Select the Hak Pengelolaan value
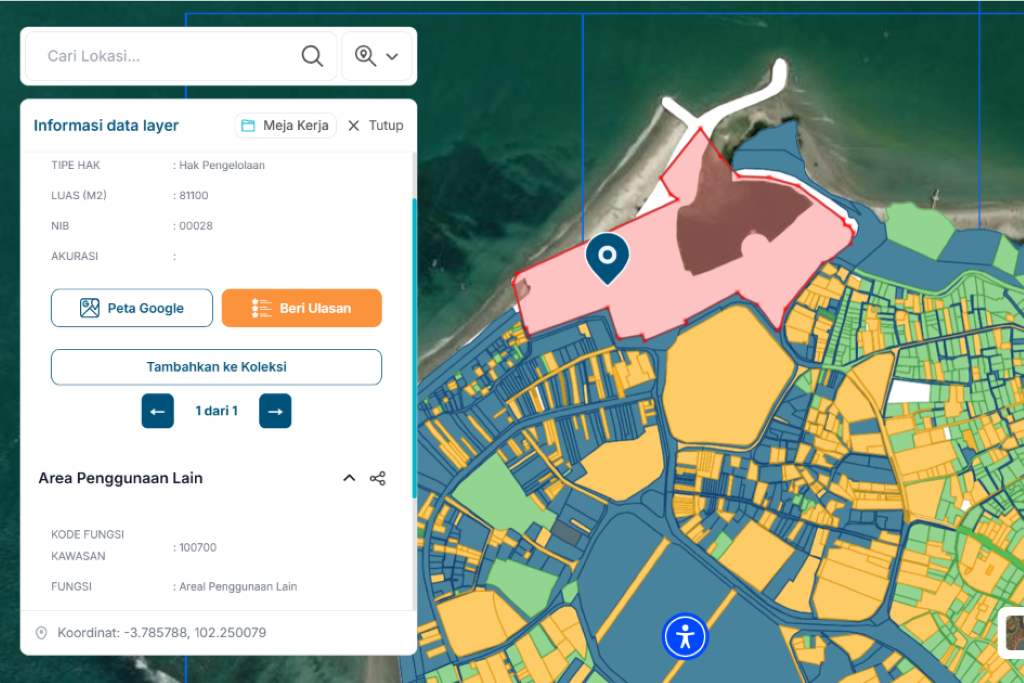This screenshot has height=683, width=1024. pos(222,165)
